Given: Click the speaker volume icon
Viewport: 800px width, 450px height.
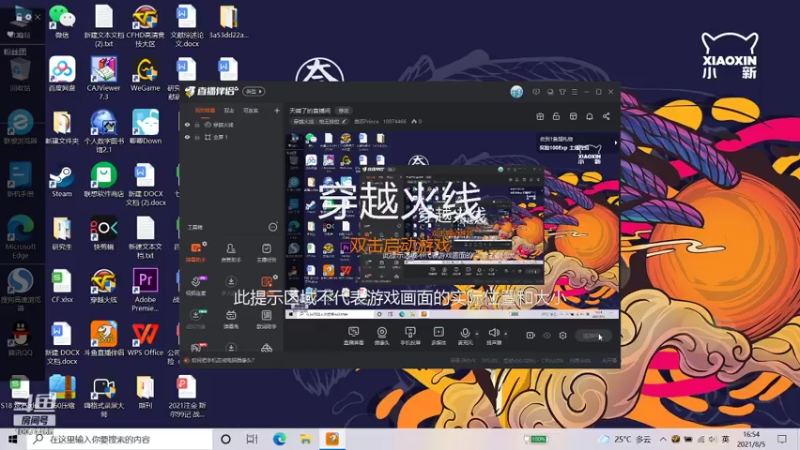Looking at the screenshot, I should [493, 335].
